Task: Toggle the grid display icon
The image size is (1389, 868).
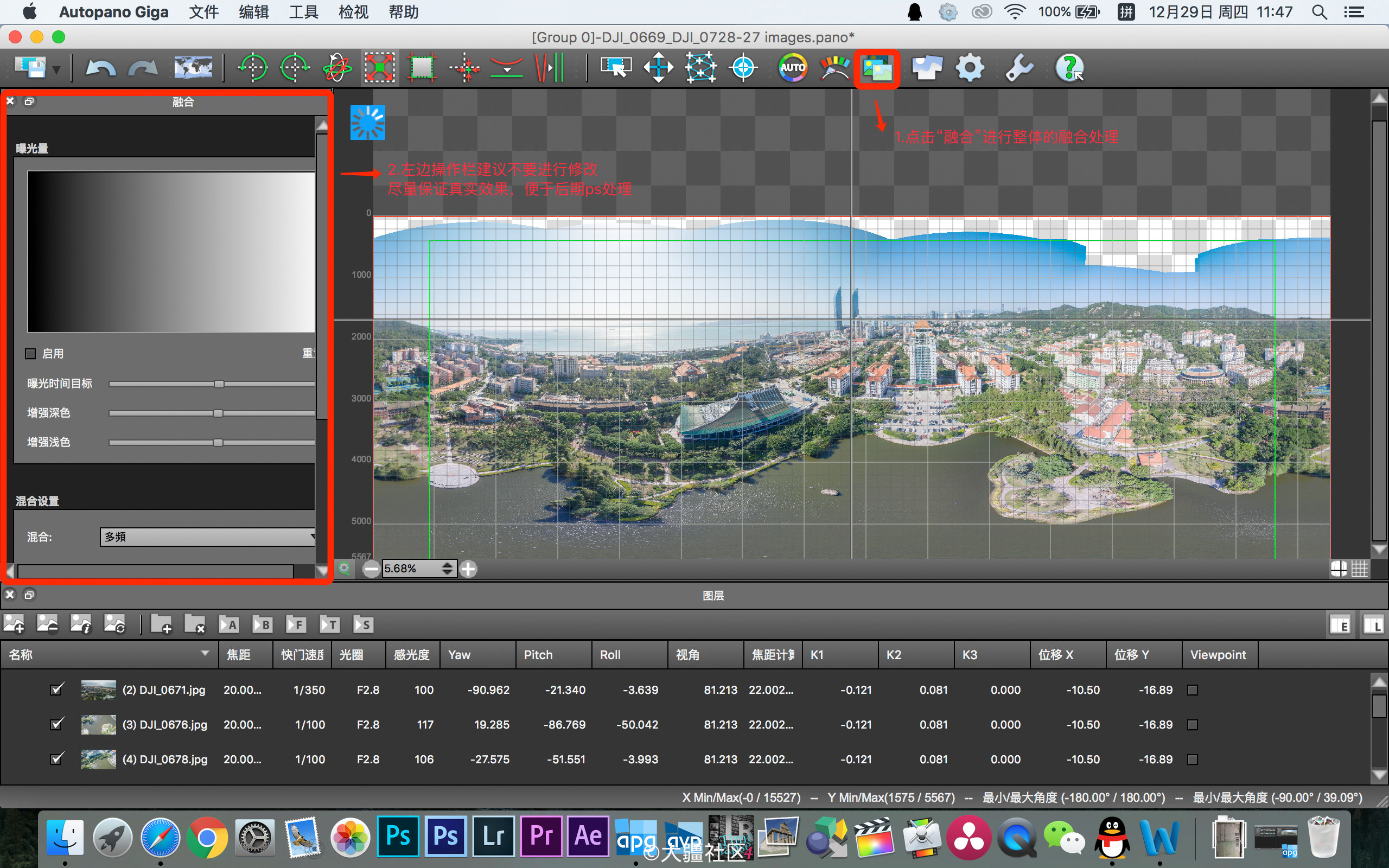Action: [x=1359, y=569]
